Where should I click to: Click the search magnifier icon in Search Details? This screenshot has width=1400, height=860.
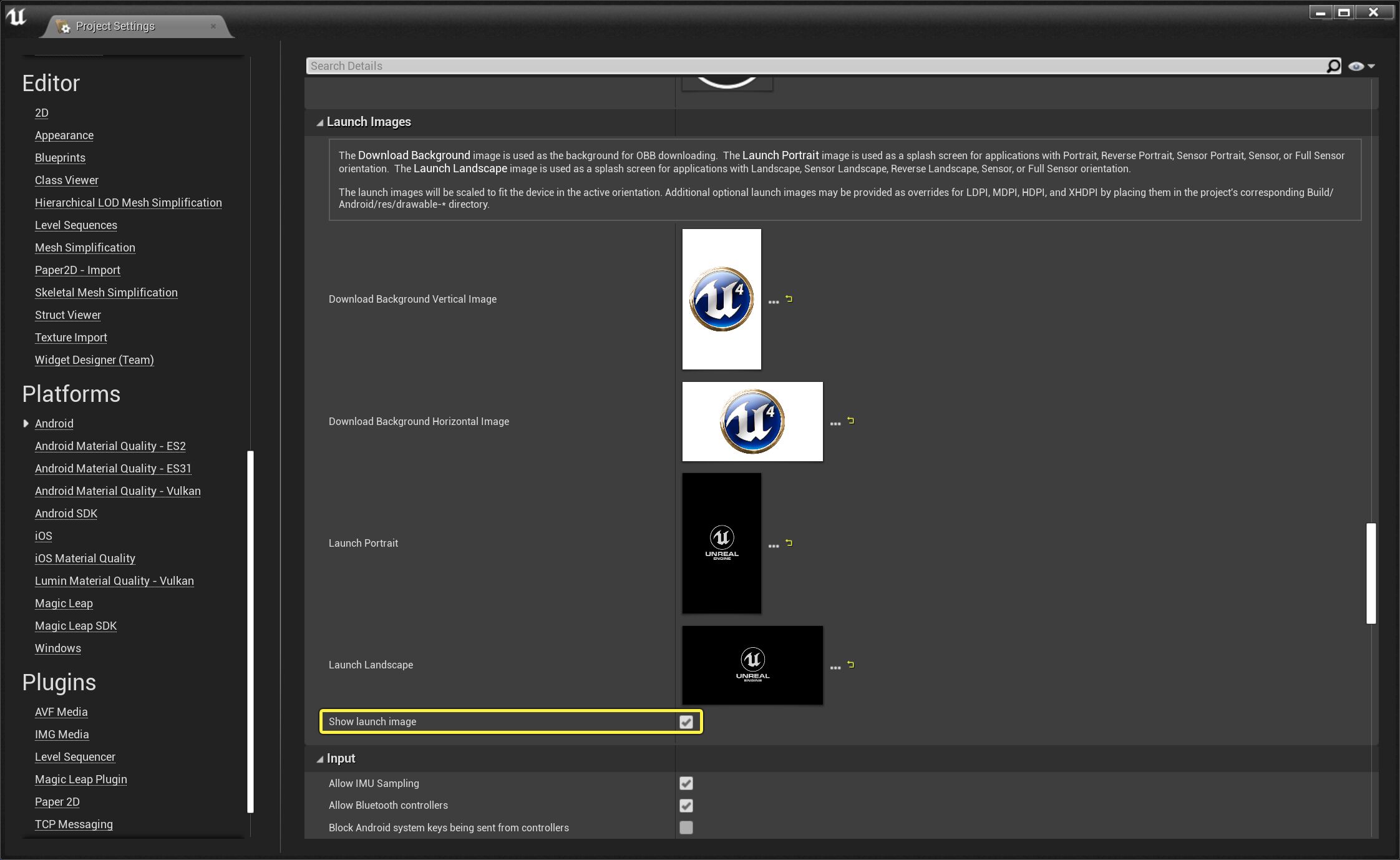click(x=1333, y=66)
